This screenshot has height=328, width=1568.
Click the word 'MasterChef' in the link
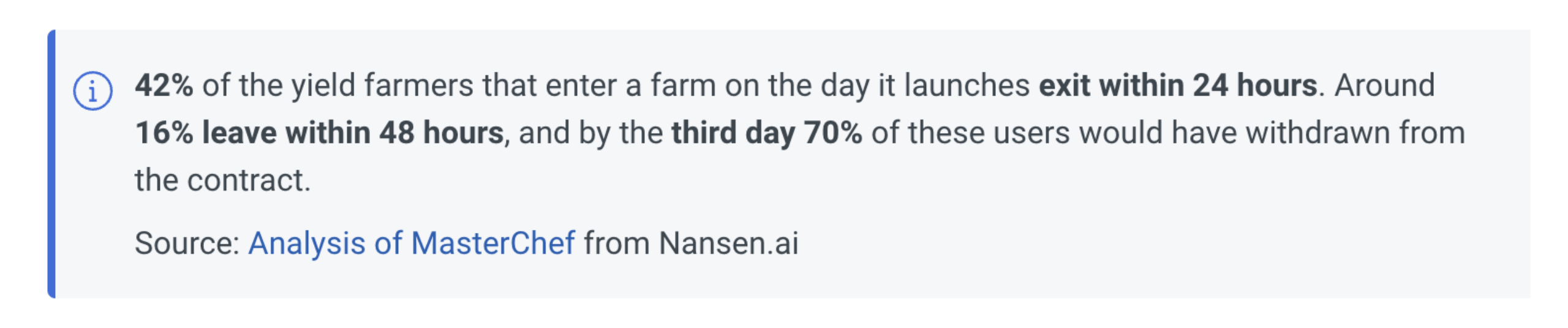tap(493, 243)
